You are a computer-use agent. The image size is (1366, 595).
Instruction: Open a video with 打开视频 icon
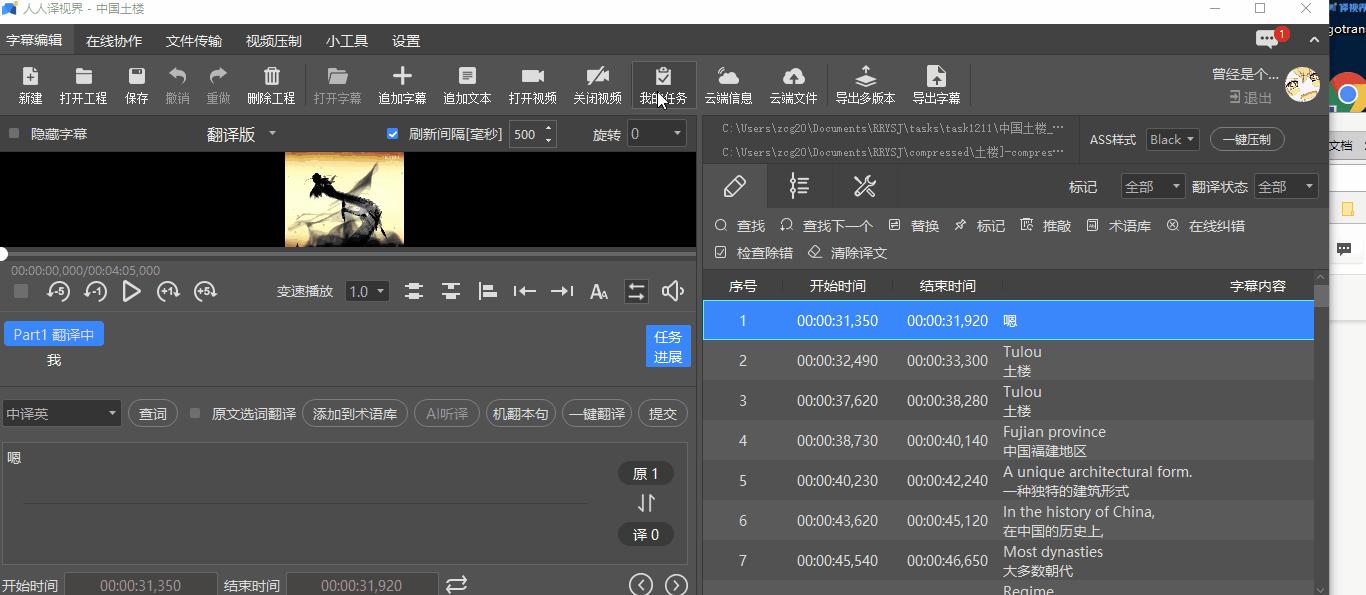point(532,85)
